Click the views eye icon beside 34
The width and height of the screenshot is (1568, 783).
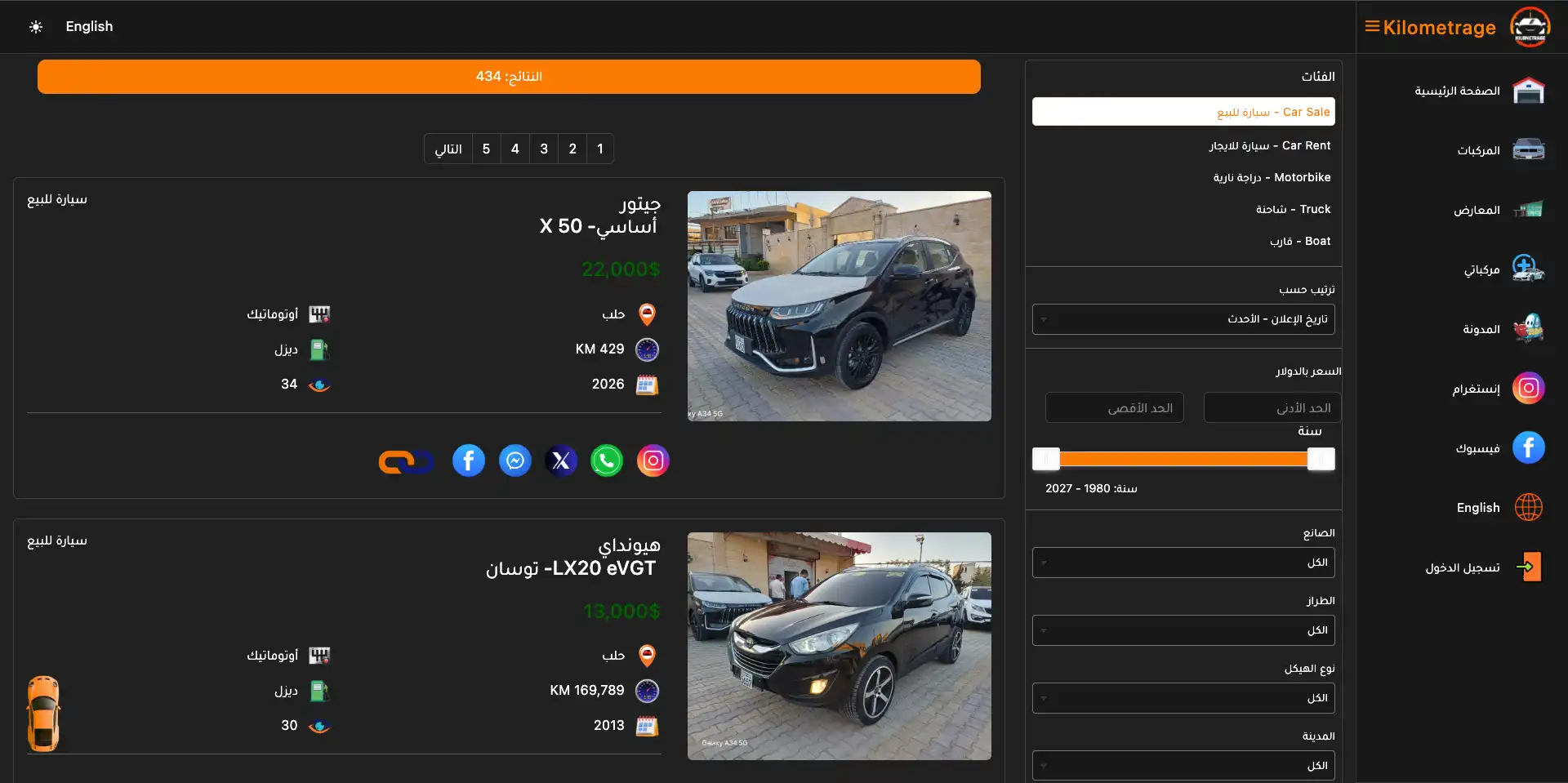(x=319, y=385)
